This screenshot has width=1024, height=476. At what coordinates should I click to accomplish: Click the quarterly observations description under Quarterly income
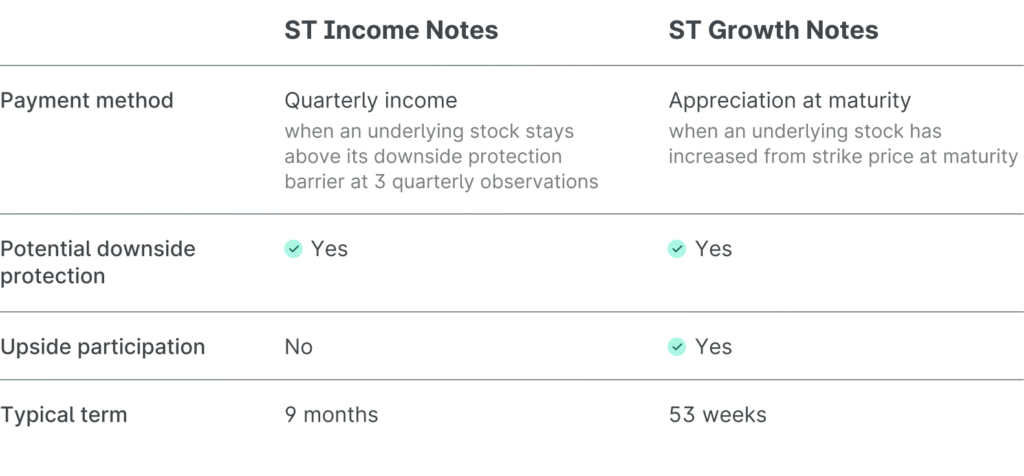[441, 157]
